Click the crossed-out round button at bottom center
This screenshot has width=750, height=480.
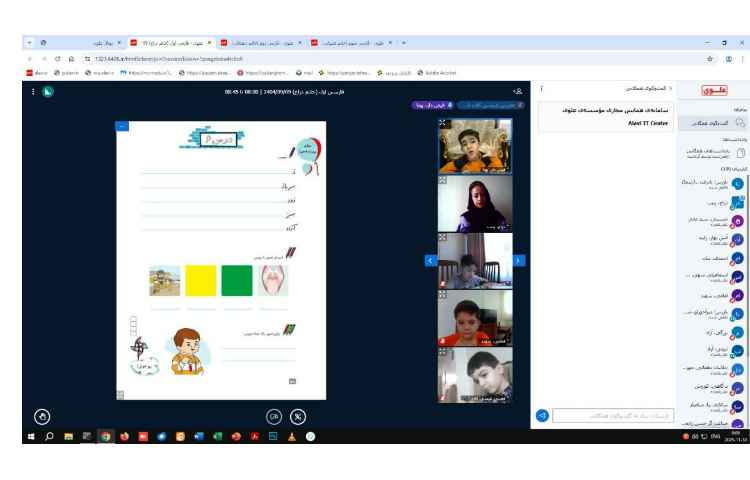coord(298,416)
